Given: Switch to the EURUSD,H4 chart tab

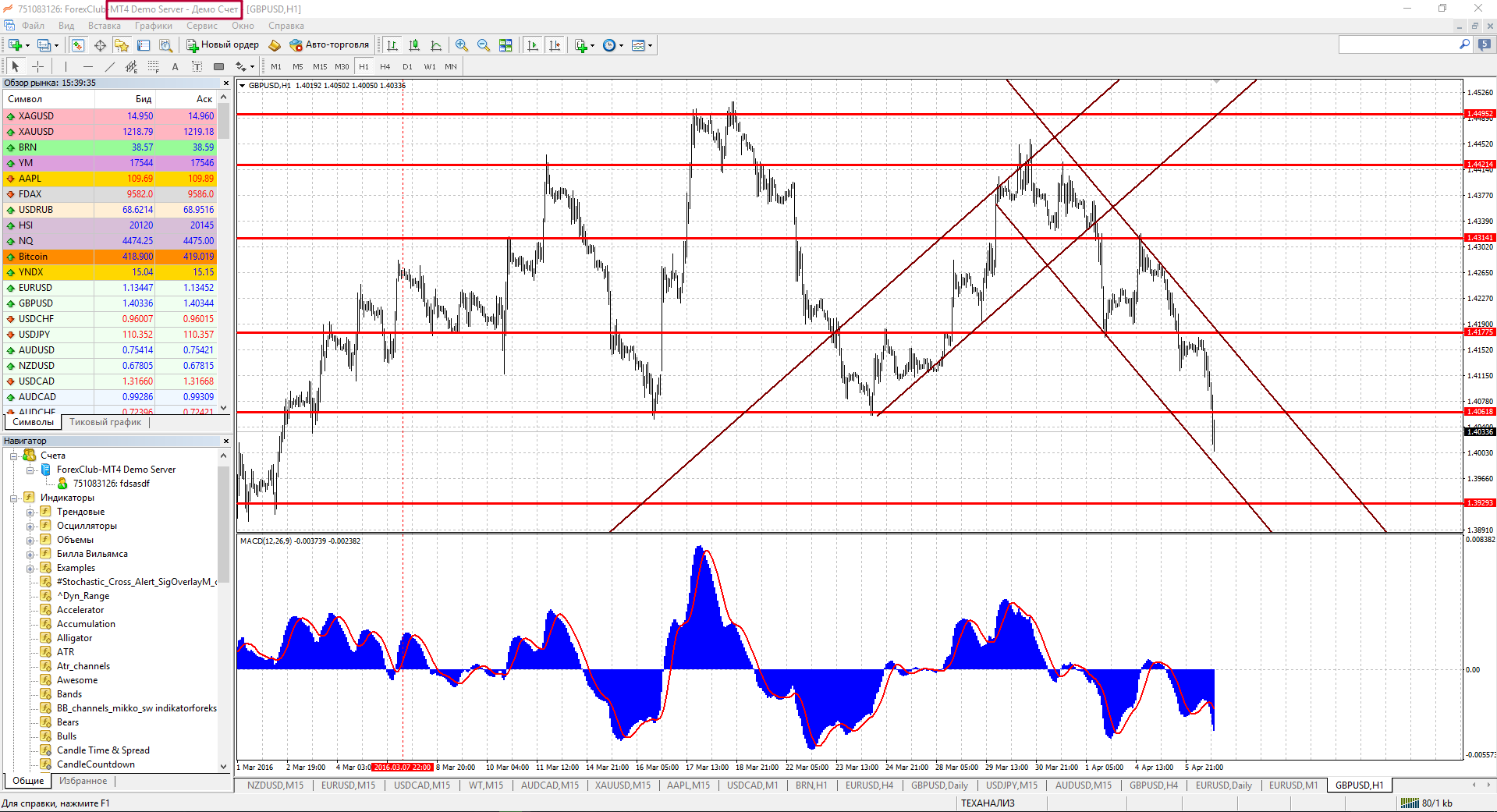Looking at the screenshot, I should 869,785.
